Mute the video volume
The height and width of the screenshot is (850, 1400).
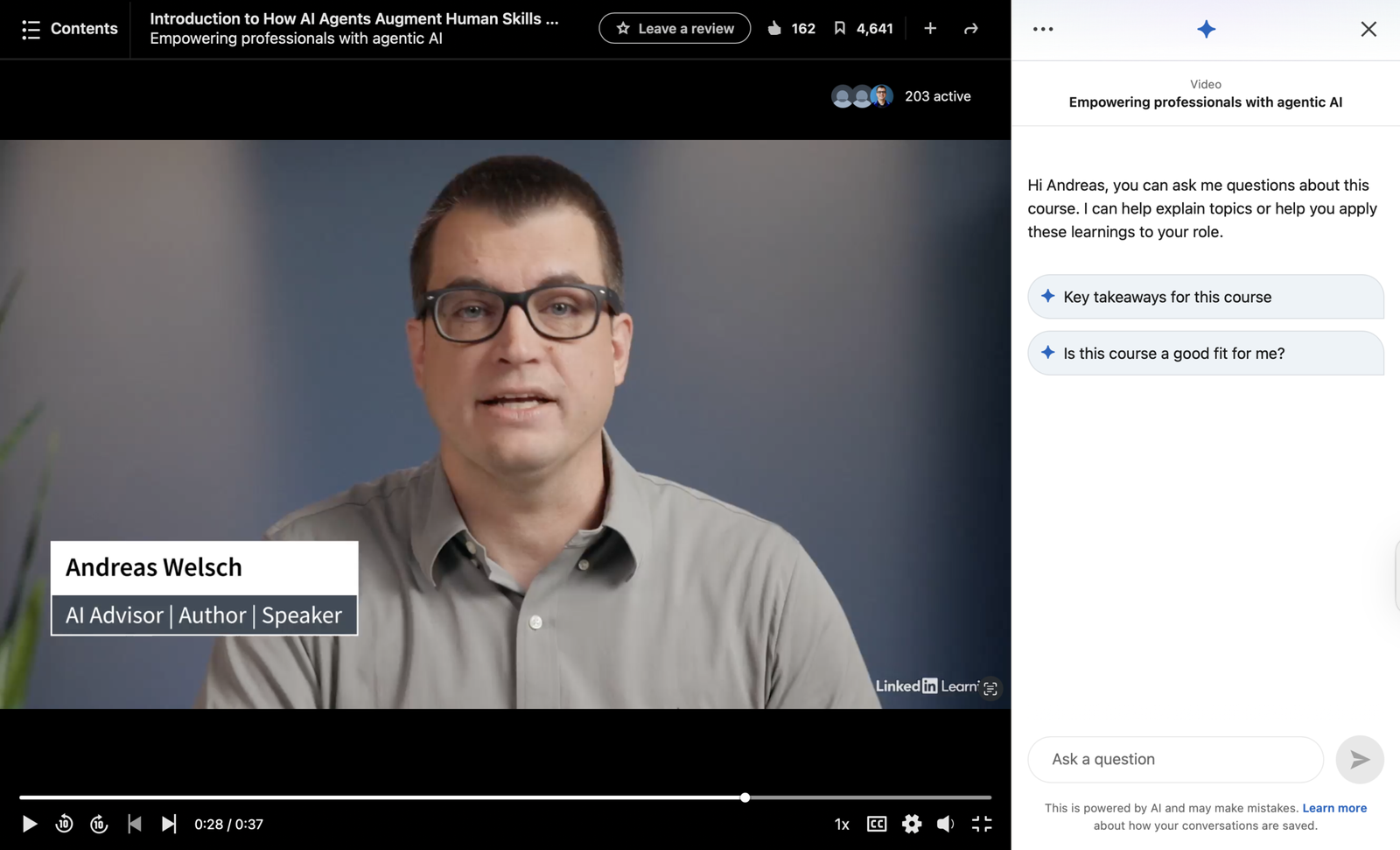946,824
